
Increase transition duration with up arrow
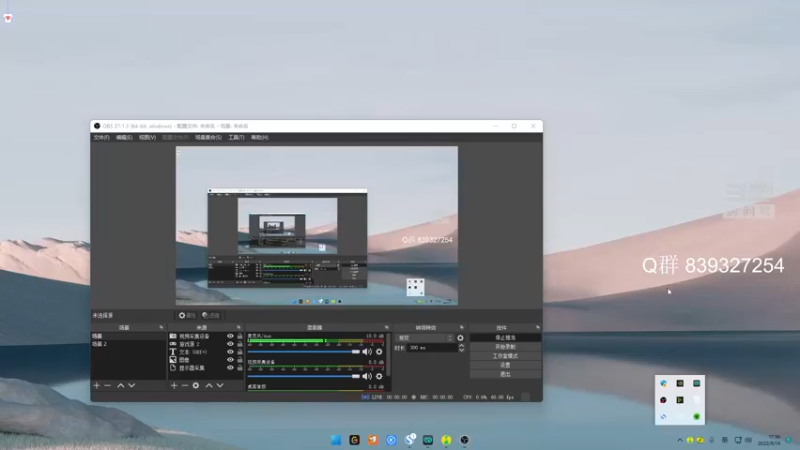(461, 345)
